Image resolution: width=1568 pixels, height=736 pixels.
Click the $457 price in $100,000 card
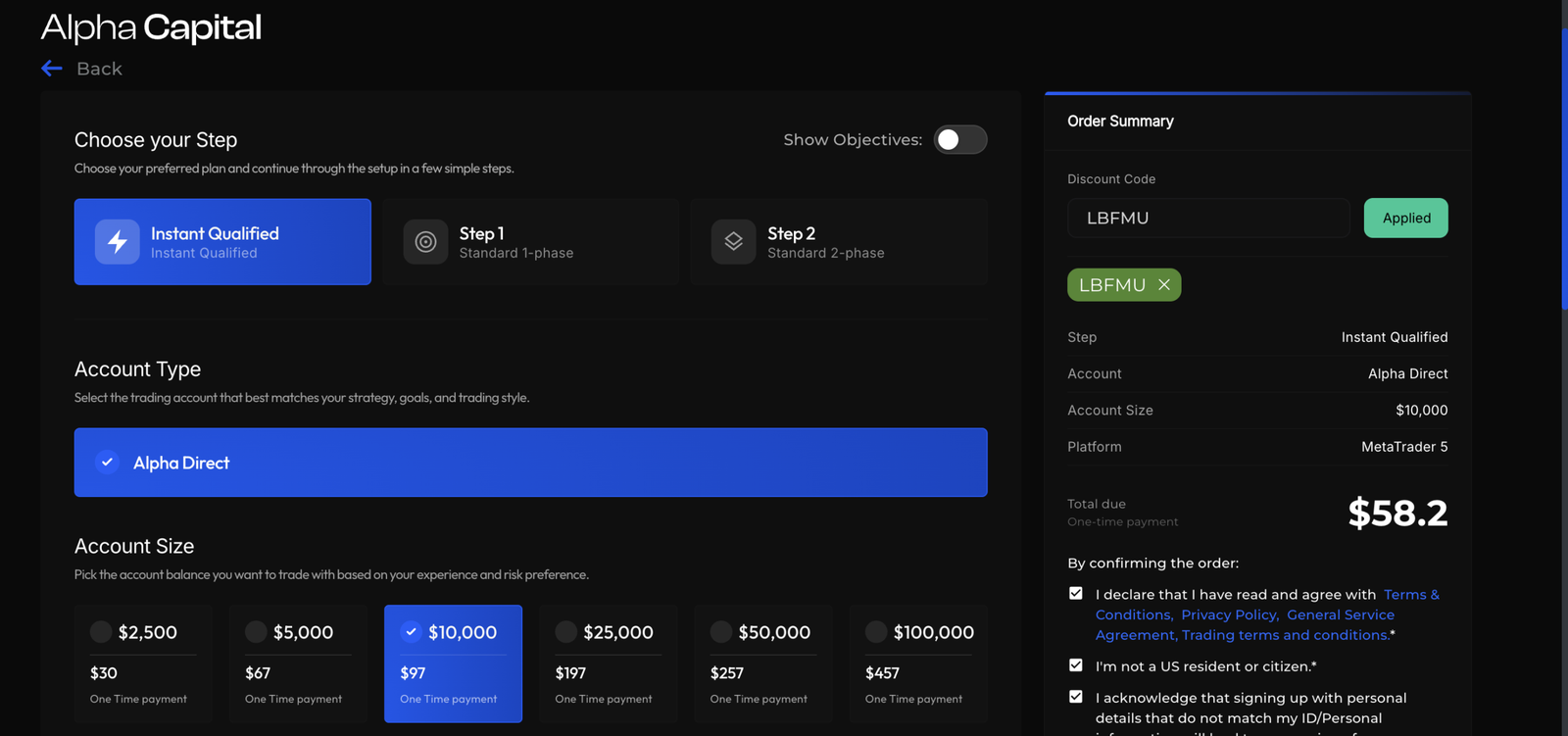(882, 673)
